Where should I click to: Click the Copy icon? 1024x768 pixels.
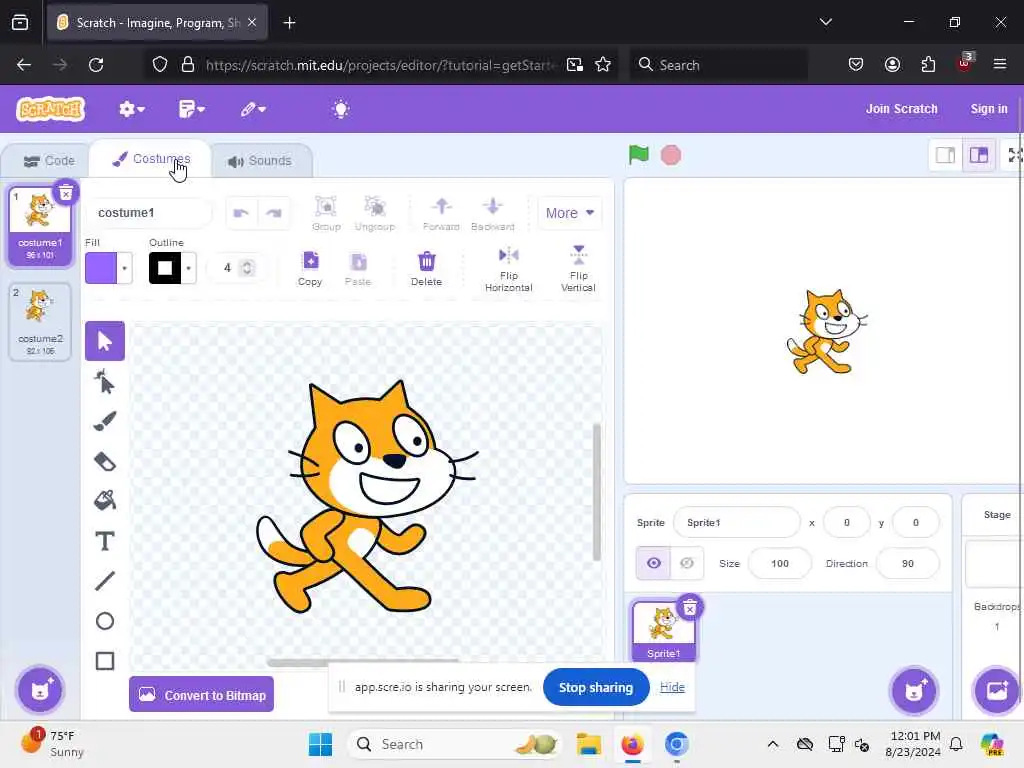coord(310,268)
